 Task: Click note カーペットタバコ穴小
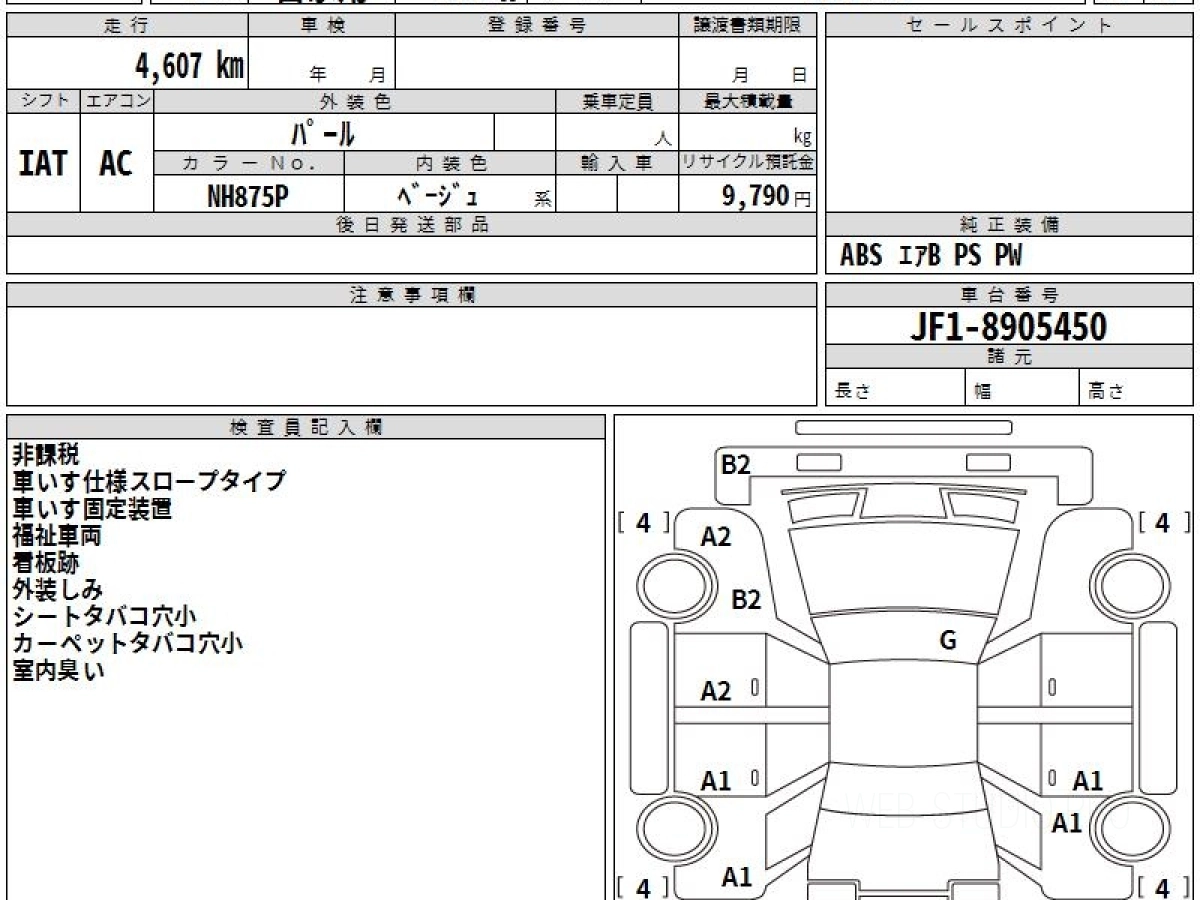(127, 644)
